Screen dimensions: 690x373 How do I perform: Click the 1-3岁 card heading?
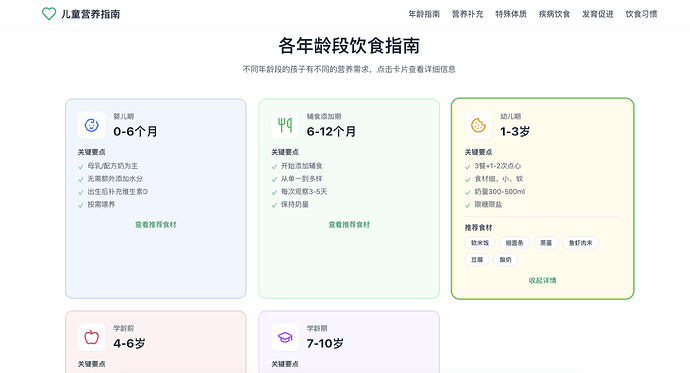pyautogui.click(x=515, y=132)
